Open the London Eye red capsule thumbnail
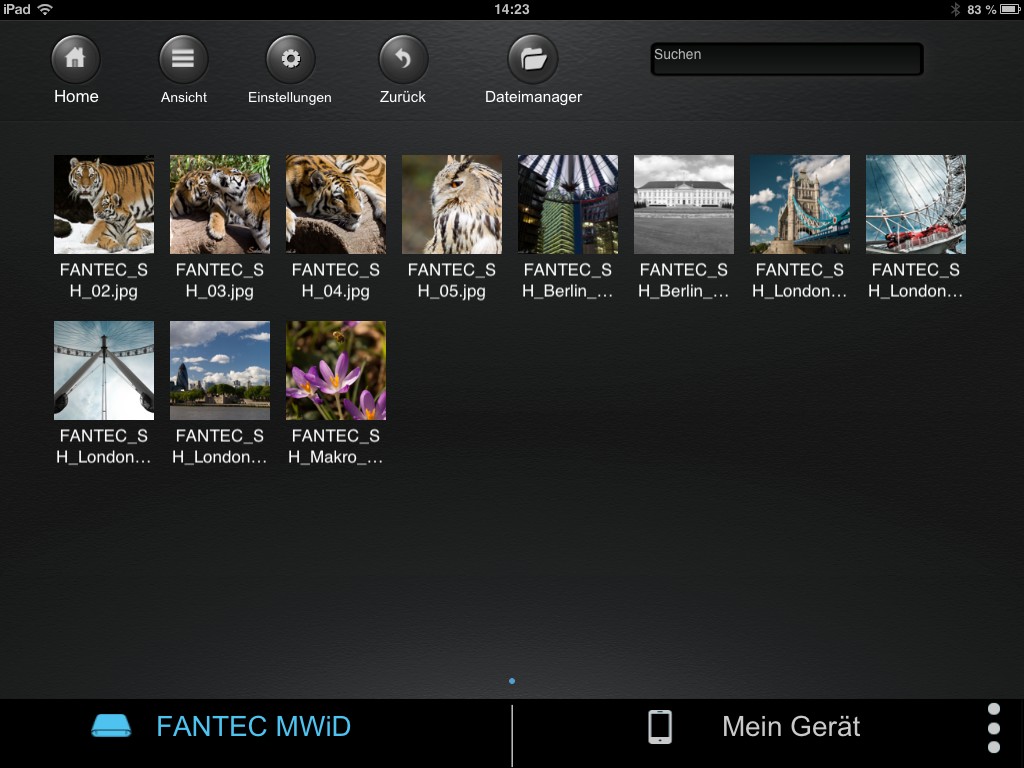Viewport: 1024px width, 768px height. pos(916,204)
